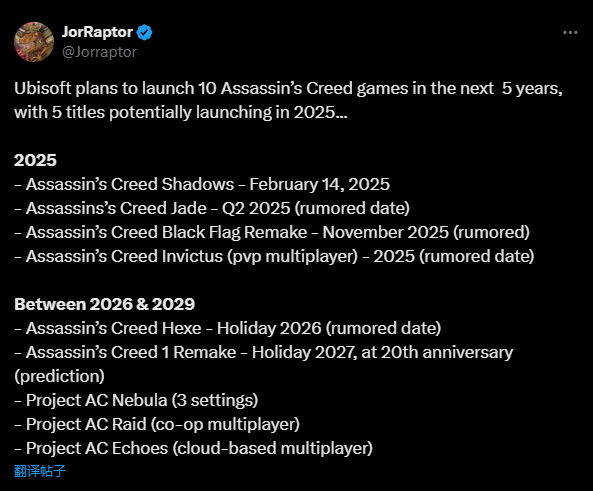Click the Ubisoft plans opening sentence

pos(289,88)
